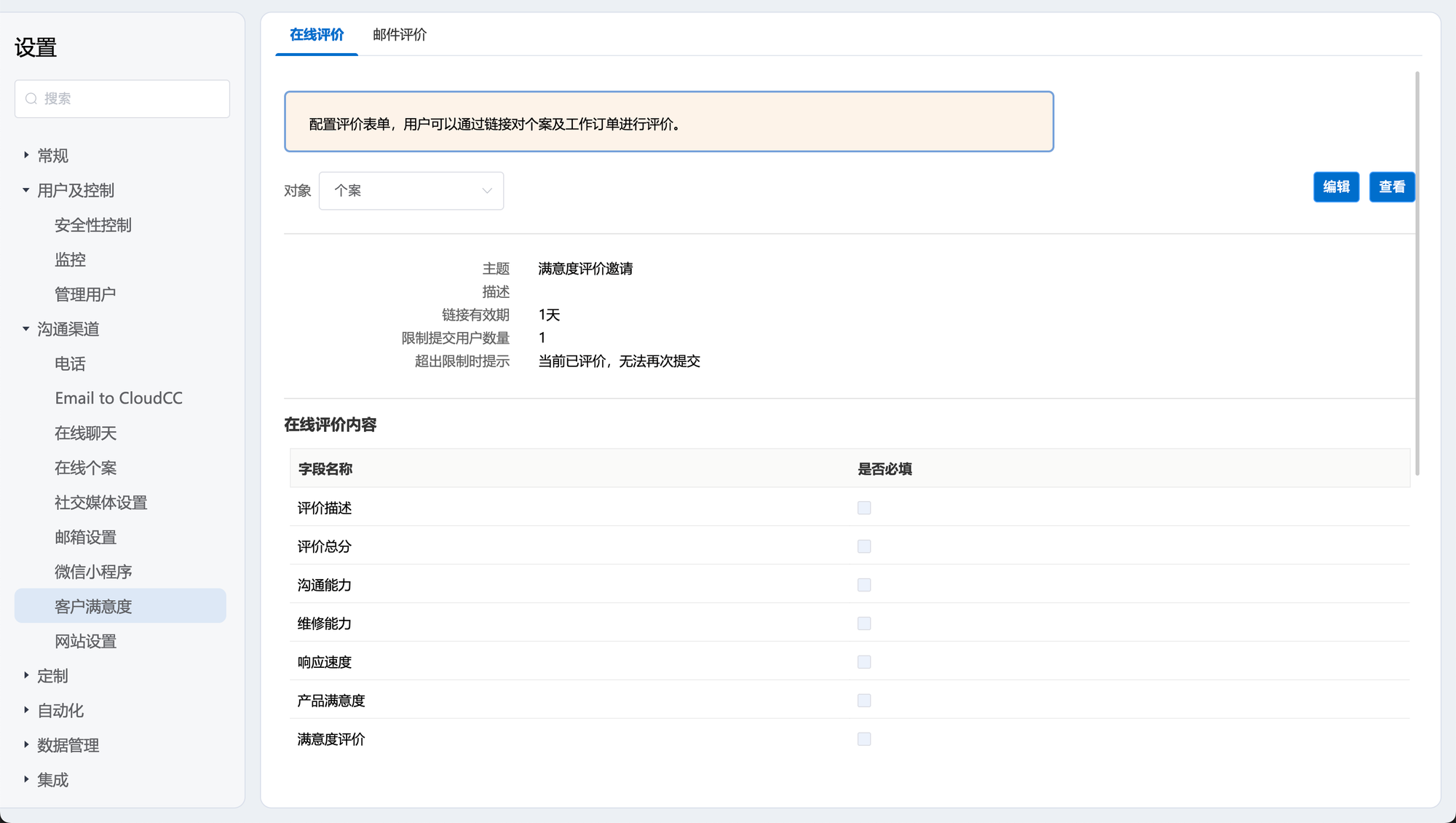Click the search magnifier icon in sidebar
The image size is (1456, 823).
click(x=31, y=98)
